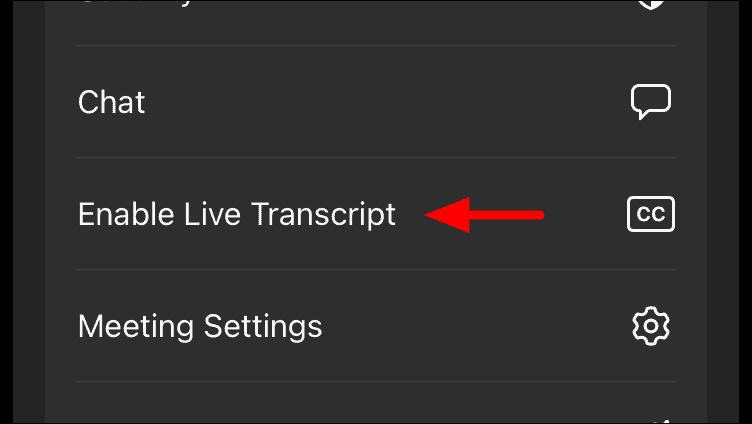Tap the Chat speech bubble icon
Image resolution: width=752 pixels, height=424 pixels.
651,102
